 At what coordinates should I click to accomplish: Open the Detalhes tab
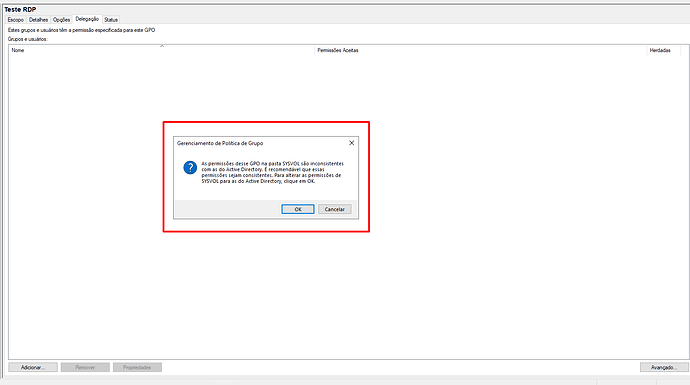tap(38, 20)
